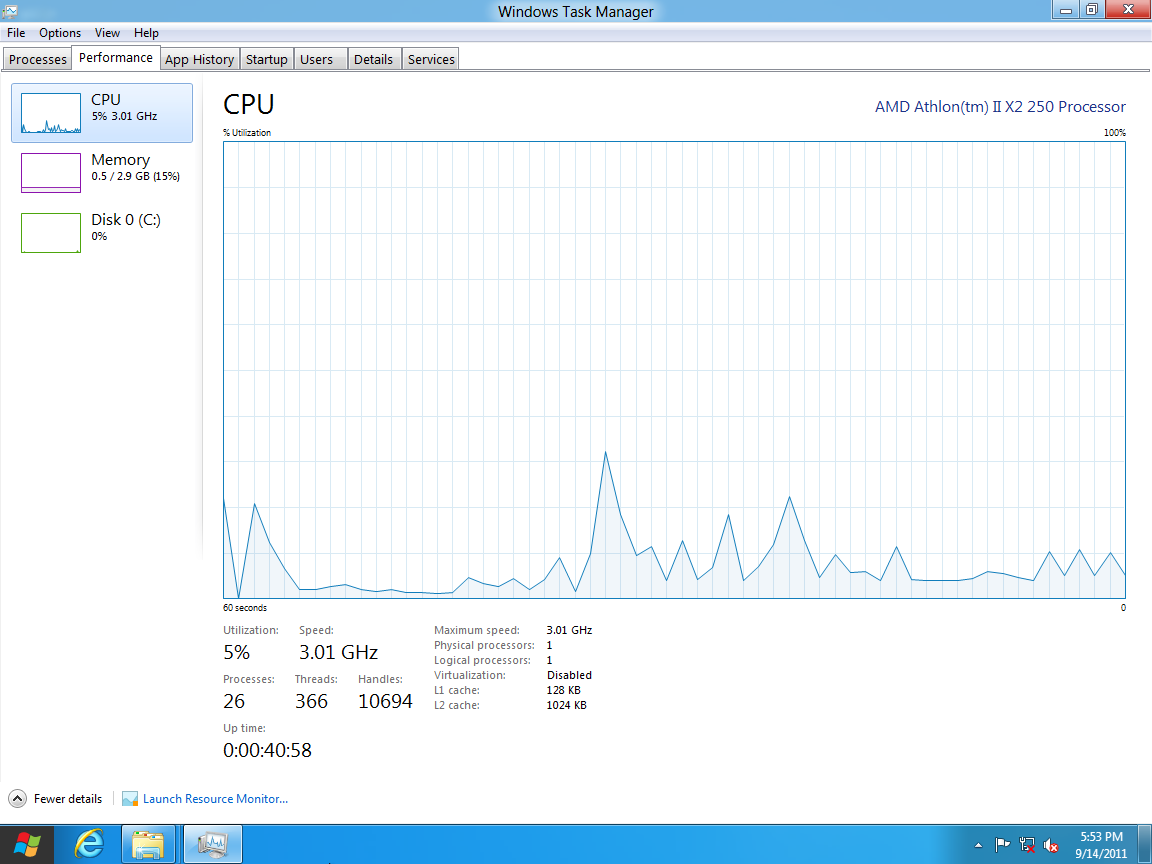Screen dimensions: 1152x864
Task: Click the Show desktop strip on taskbar
Action: [1145, 845]
